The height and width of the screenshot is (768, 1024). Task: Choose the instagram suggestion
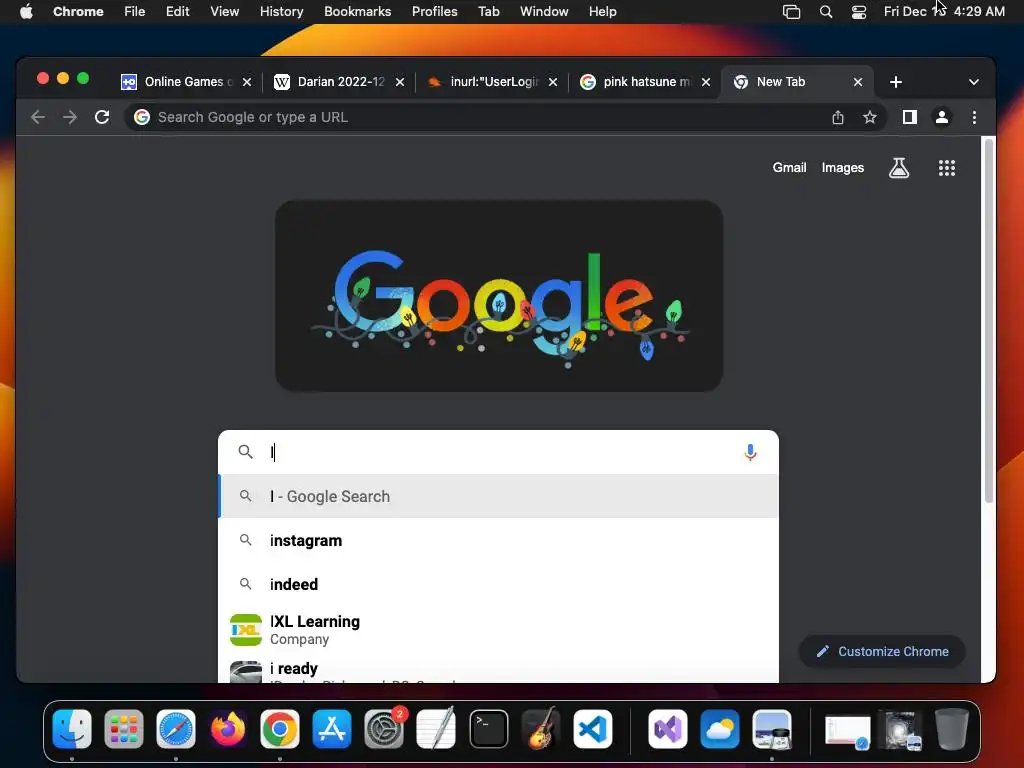[x=498, y=540]
